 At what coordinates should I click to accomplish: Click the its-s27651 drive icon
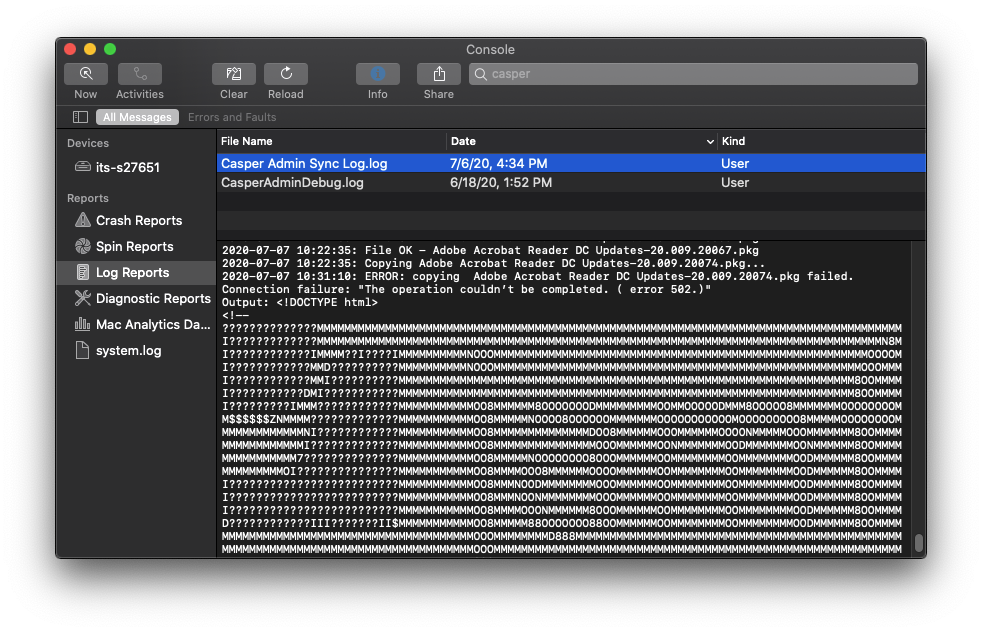click(83, 167)
